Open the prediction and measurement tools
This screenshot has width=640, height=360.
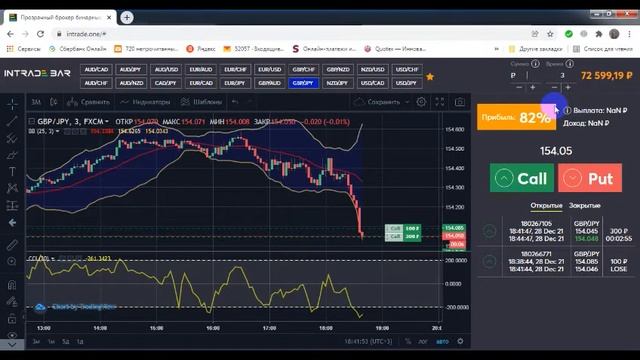(12, 205)
